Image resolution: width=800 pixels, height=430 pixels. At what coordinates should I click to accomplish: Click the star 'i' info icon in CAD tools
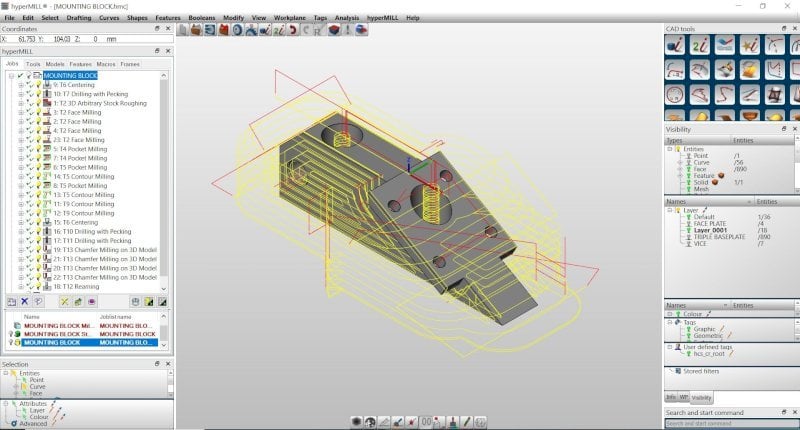pyautogui.click(x=750, y=45)
